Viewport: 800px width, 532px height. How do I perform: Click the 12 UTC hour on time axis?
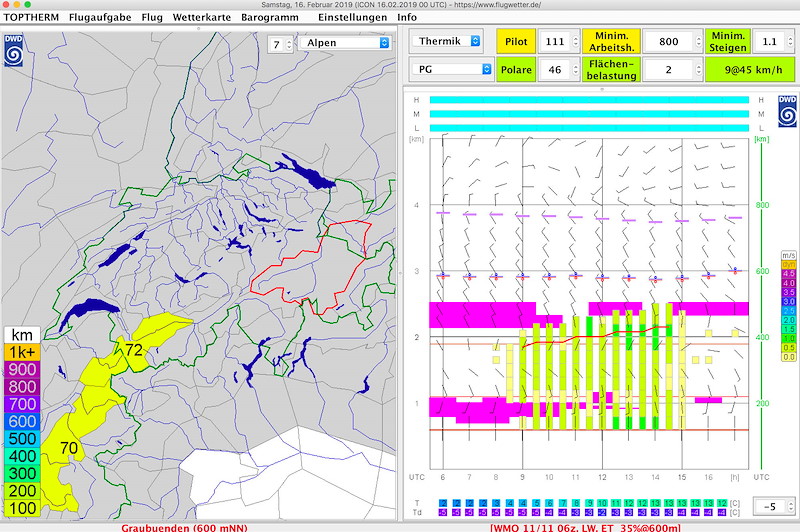pyautogui.click(x=602, y=477)
